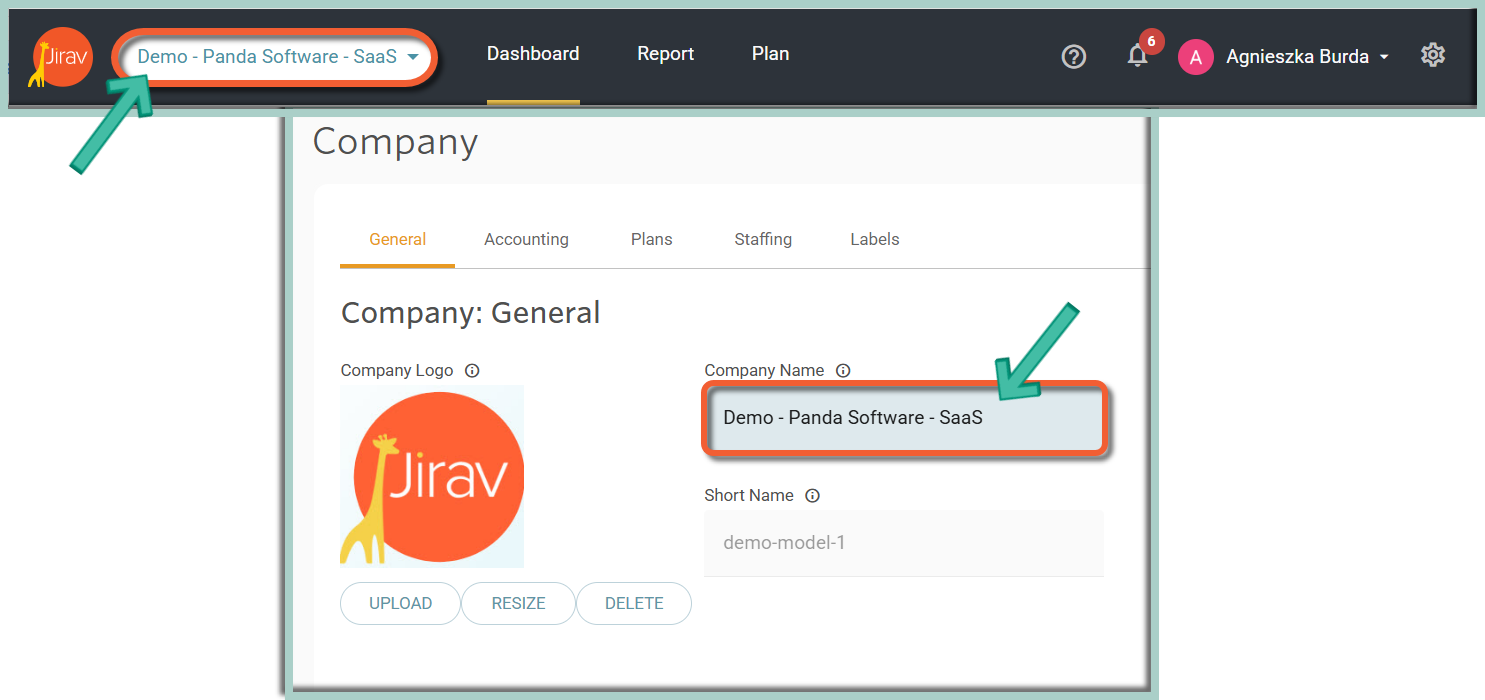Open the settings gear icon
This screenshot has width=1485, height=700.
pyautogui.click(x=1433, y=56)
